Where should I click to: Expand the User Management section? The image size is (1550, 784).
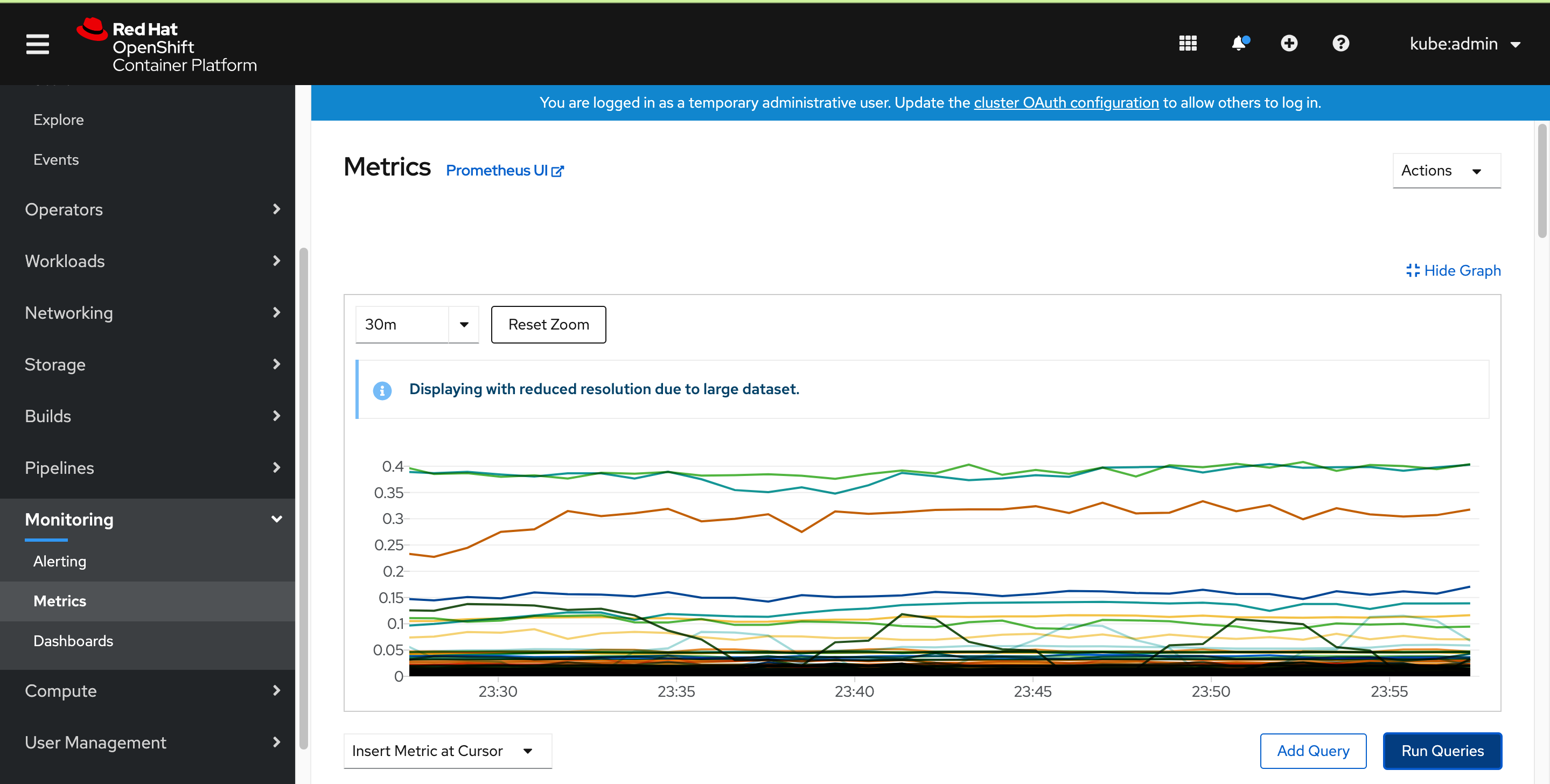148,743
